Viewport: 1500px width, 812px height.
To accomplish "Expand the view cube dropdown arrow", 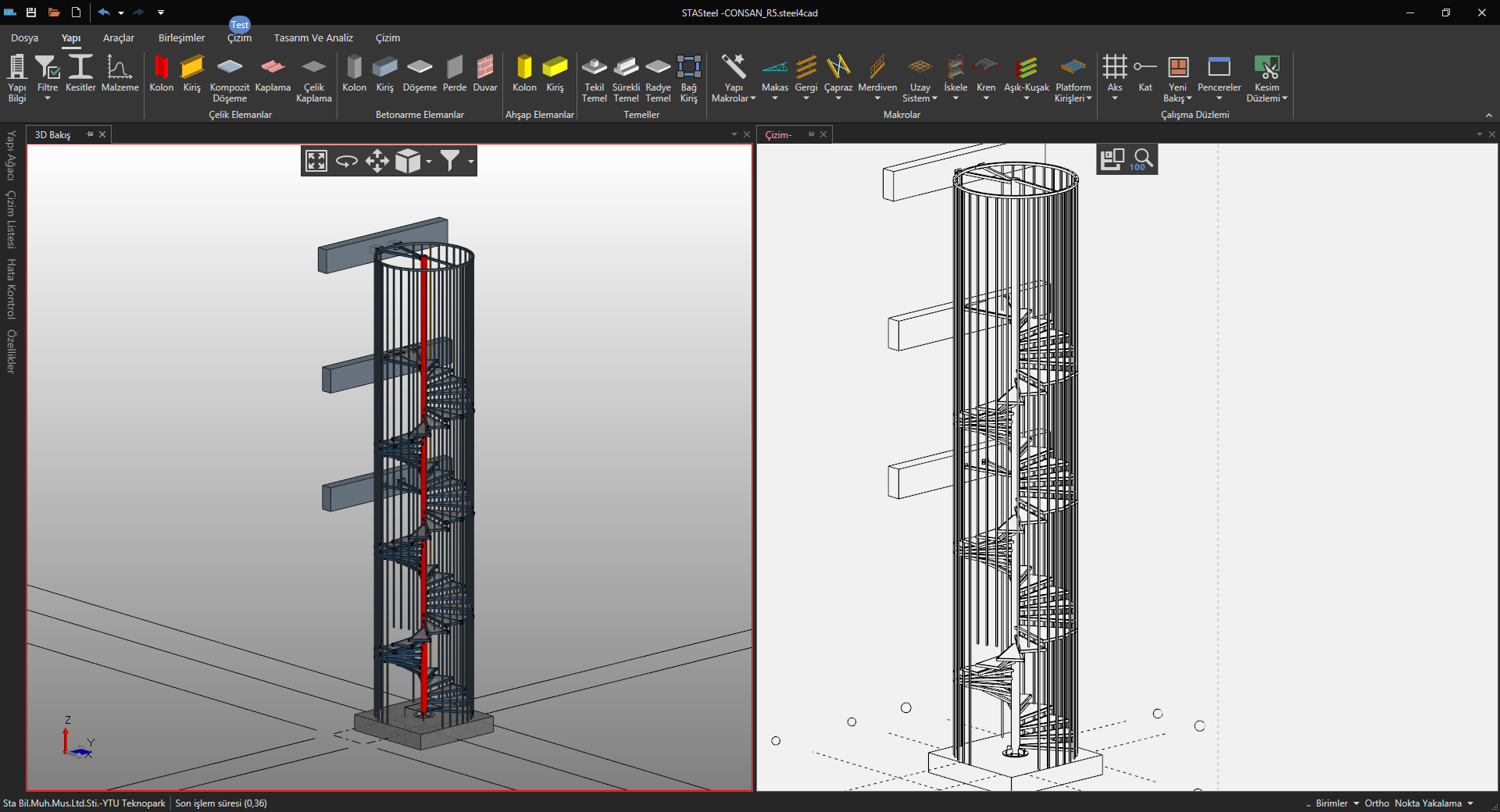I will (x=429, y=162).
